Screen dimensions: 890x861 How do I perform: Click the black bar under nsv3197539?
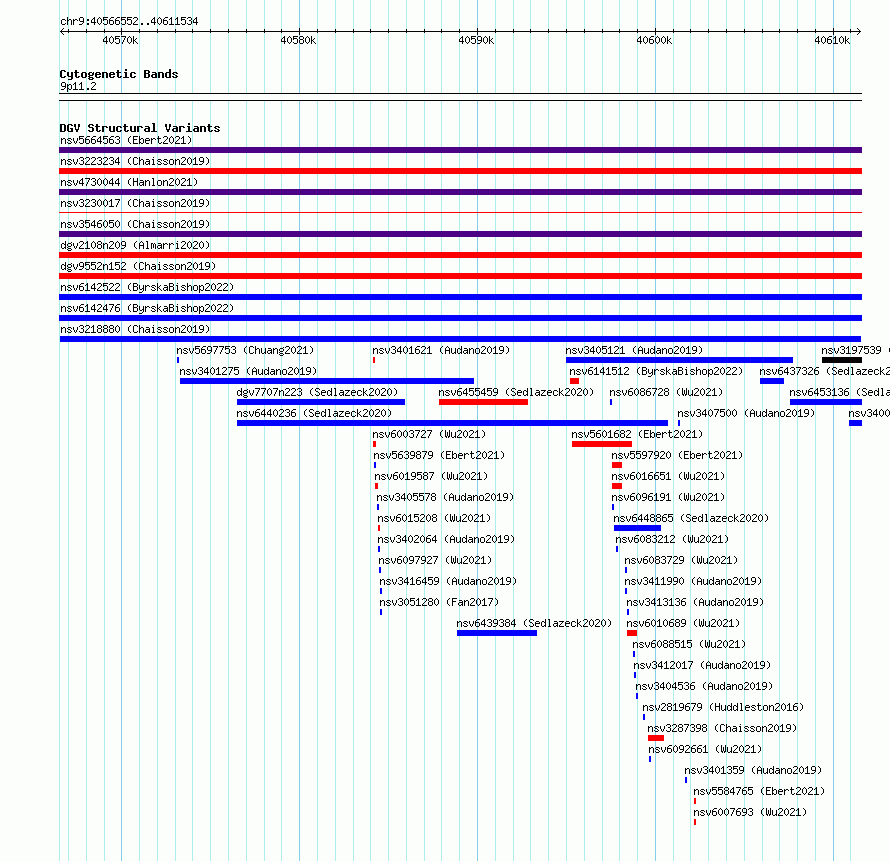[842, 360]
